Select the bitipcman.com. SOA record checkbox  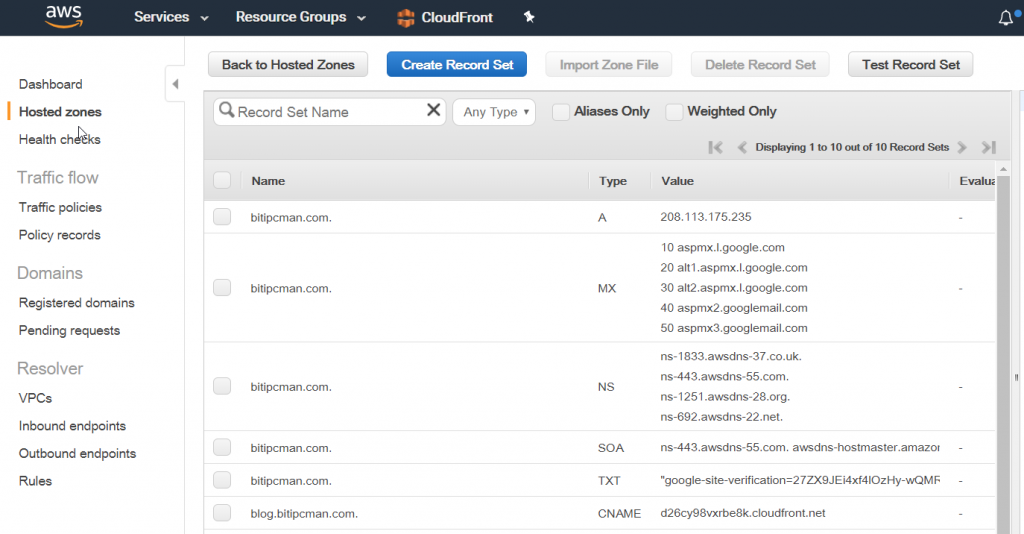pos(222,447)
